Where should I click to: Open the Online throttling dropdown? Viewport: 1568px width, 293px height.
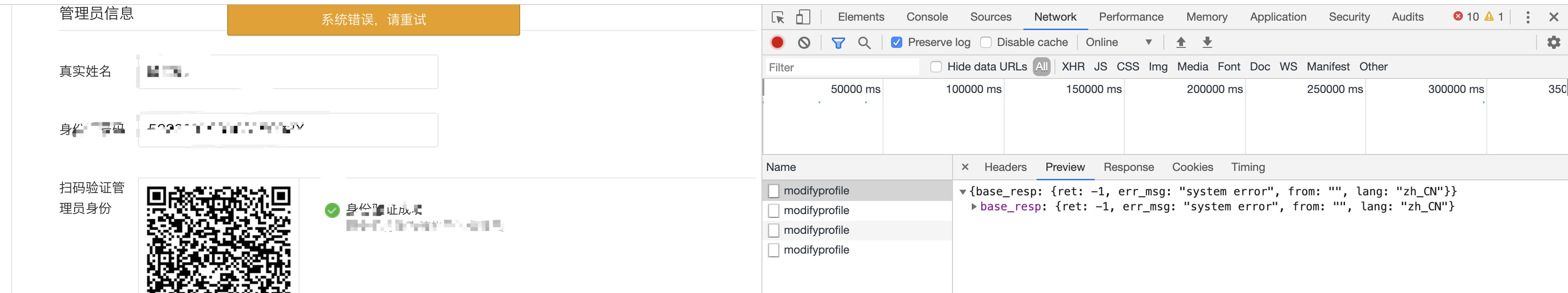pos(1119,42)
